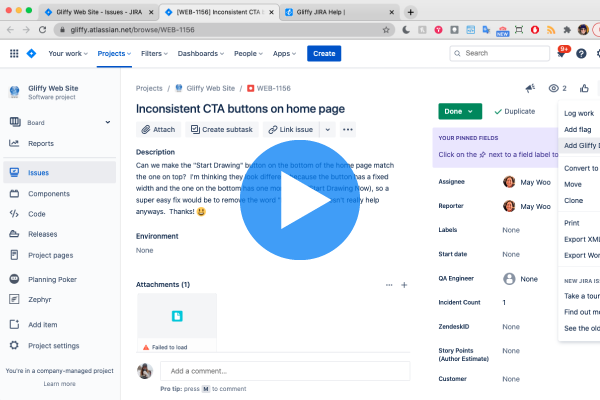The width and height of the screenshot is (600, 400).
Task: Click the Attach button
Action: pyautogui.click(x=158, y=129)
